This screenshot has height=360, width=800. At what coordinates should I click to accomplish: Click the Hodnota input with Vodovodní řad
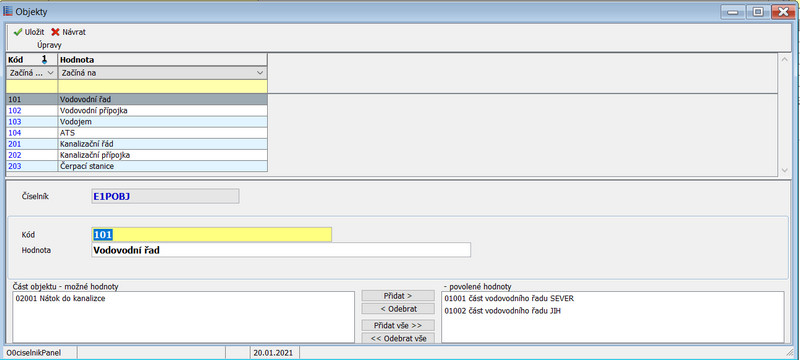coord(281,250)
